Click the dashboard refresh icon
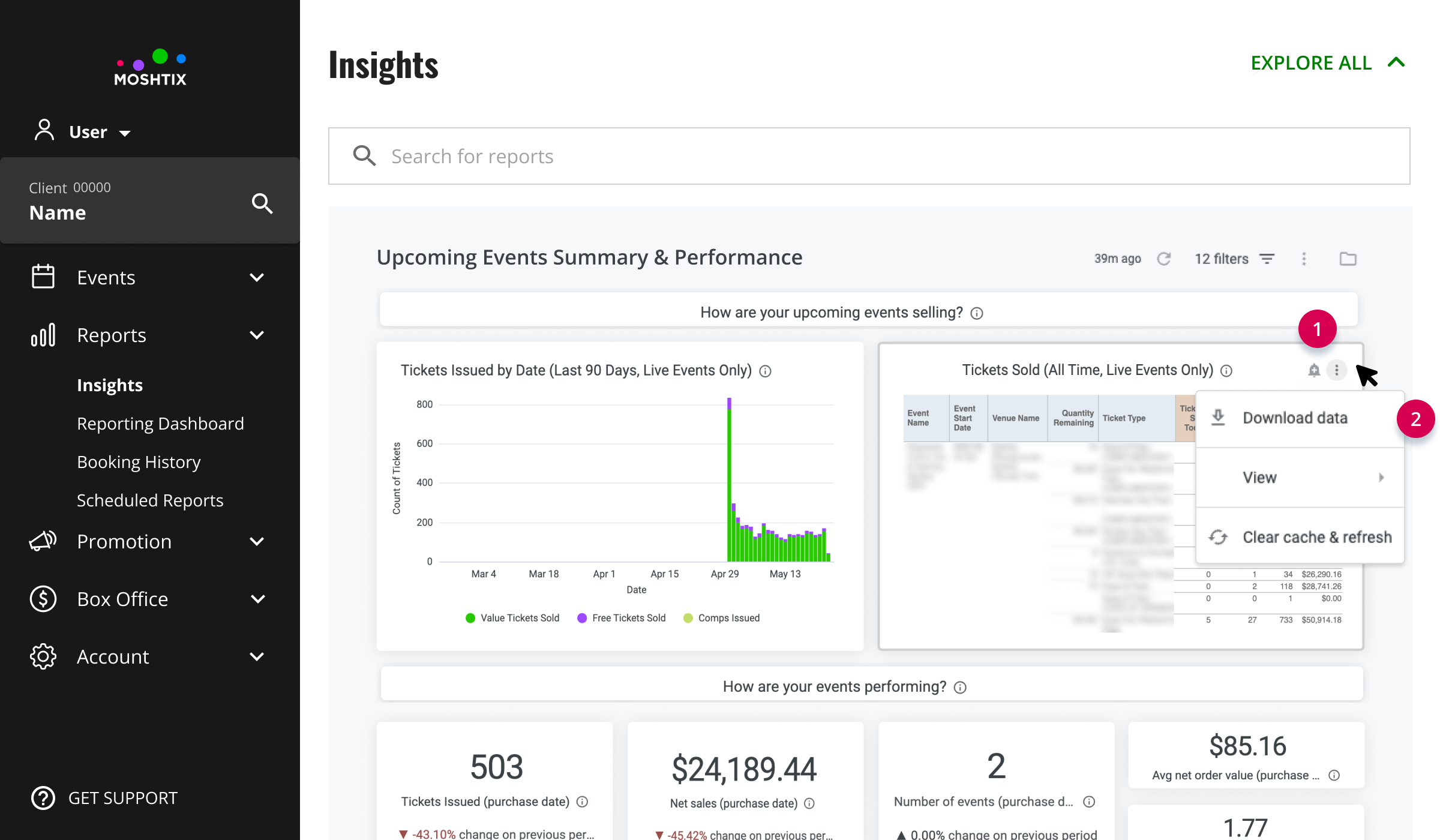 click(x=1164, y=259)
